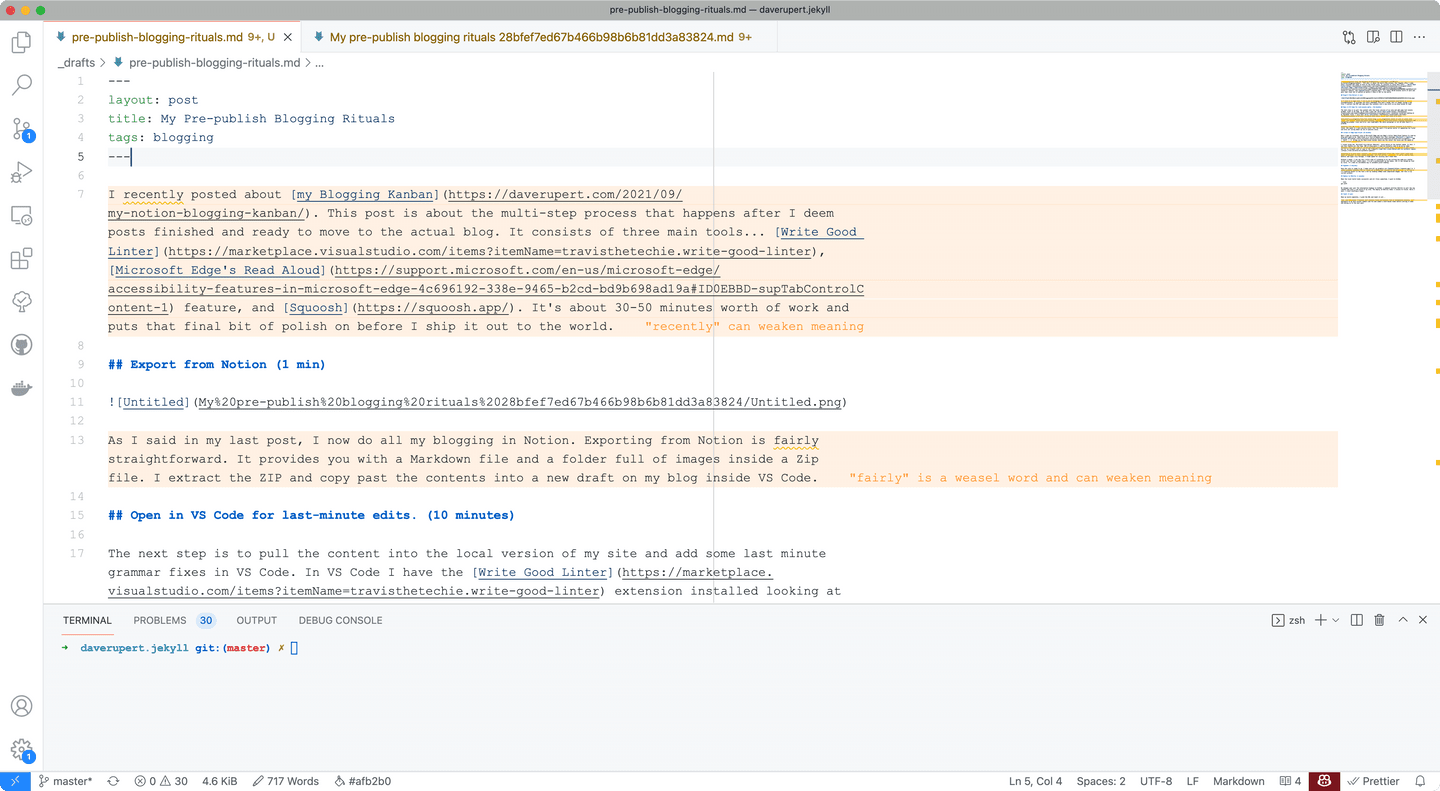The height and width of the screenshot is (791, 1440).
Task: Change indentation setting Spaces: 2
Action: pyautogui.click(x=1101, y=781)
